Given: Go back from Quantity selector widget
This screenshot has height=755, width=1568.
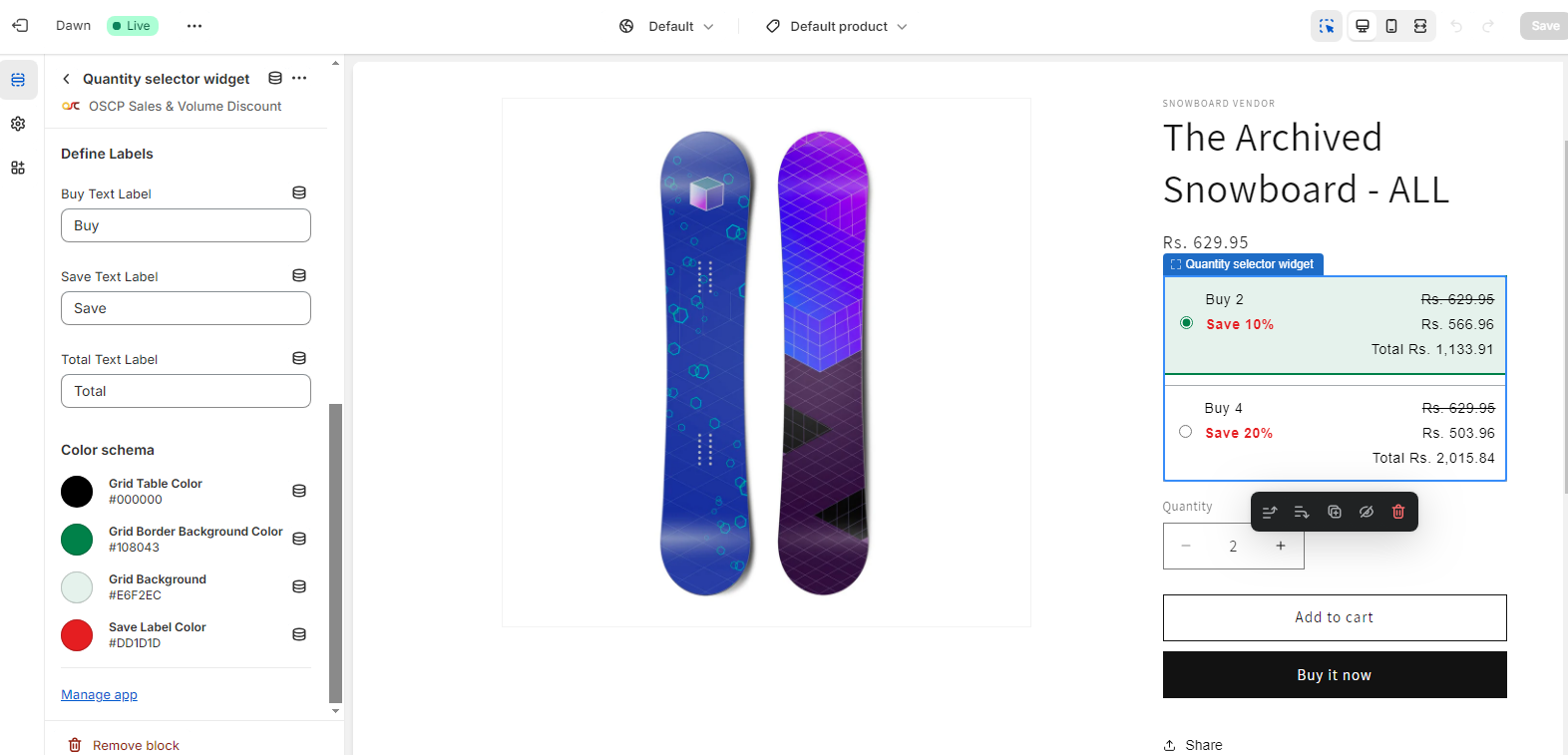Looking at the screenshot, I should (x=66, y=79).
